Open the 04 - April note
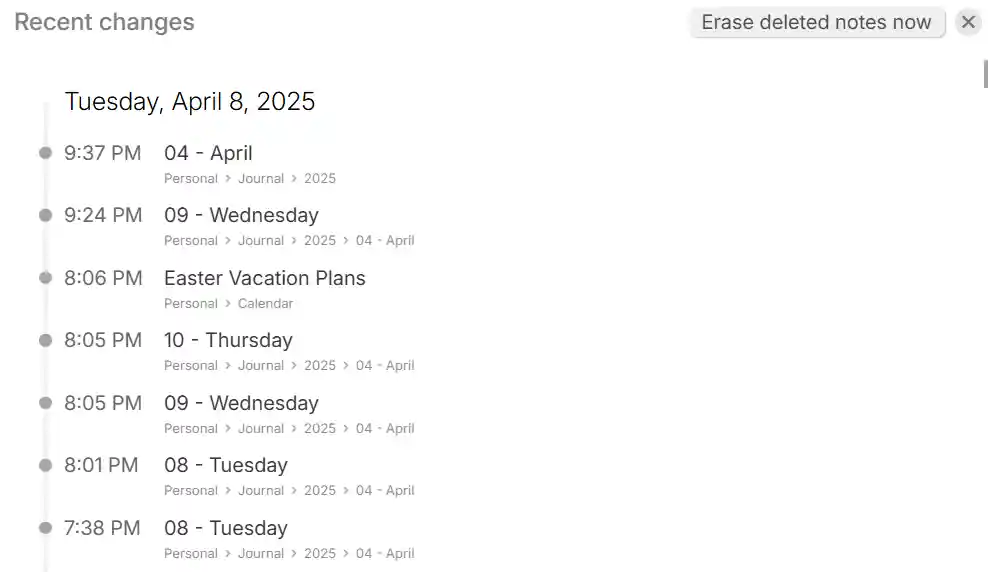988x572 pixels. (208, 153)
